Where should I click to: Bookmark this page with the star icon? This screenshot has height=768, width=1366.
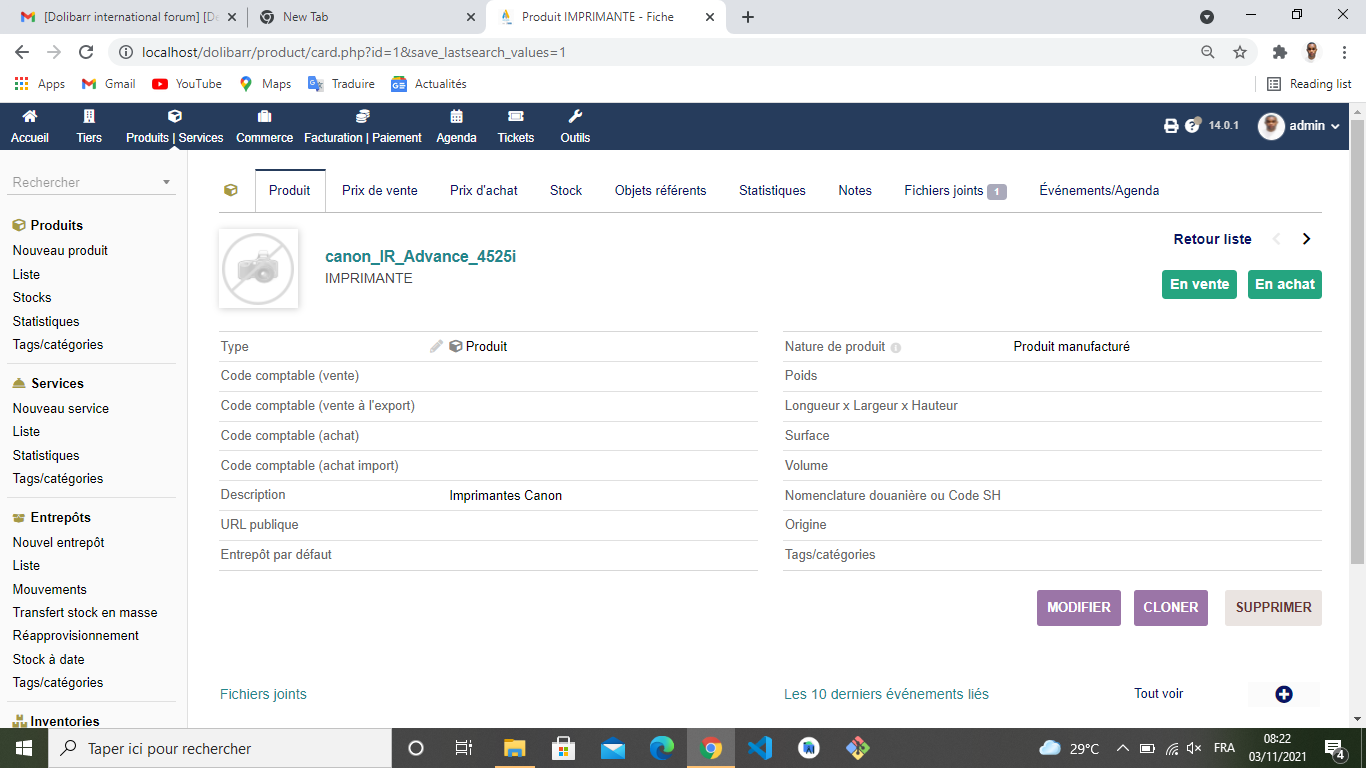pyautogui.click(x=1240, y=52)
